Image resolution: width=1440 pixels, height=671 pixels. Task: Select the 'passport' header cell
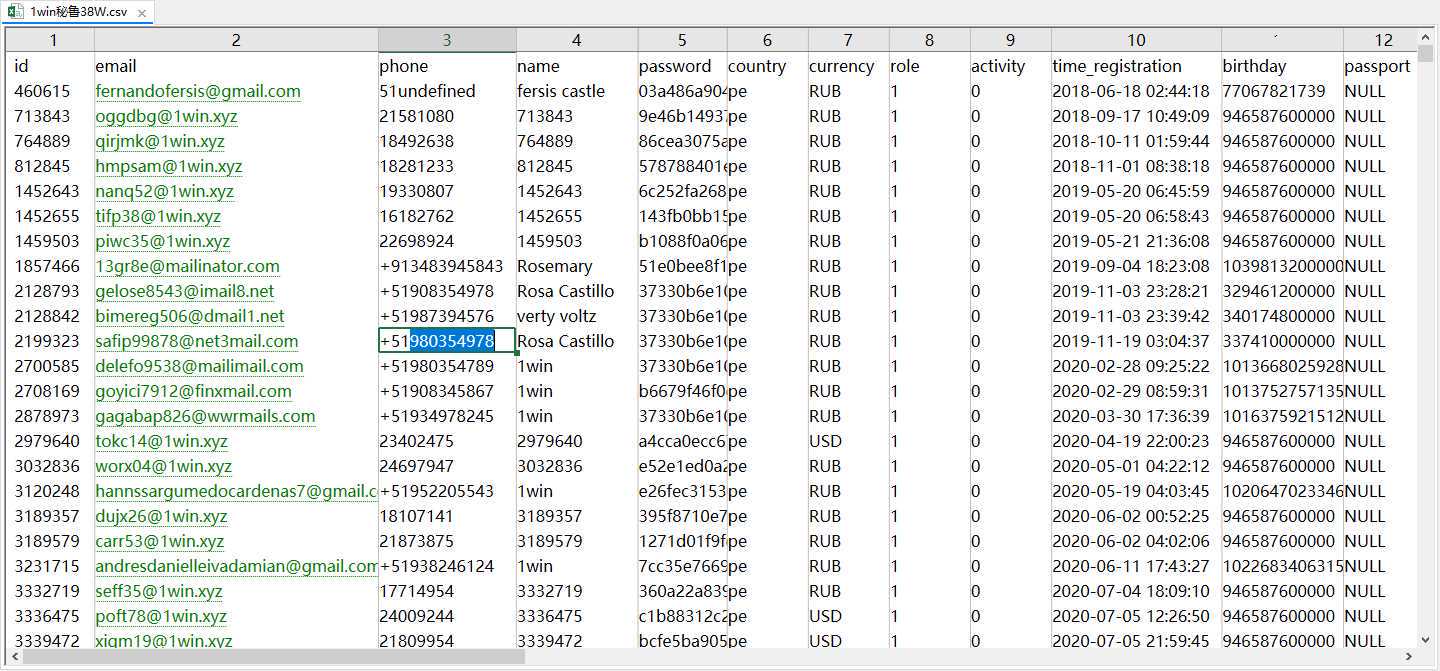(1380, 66)
